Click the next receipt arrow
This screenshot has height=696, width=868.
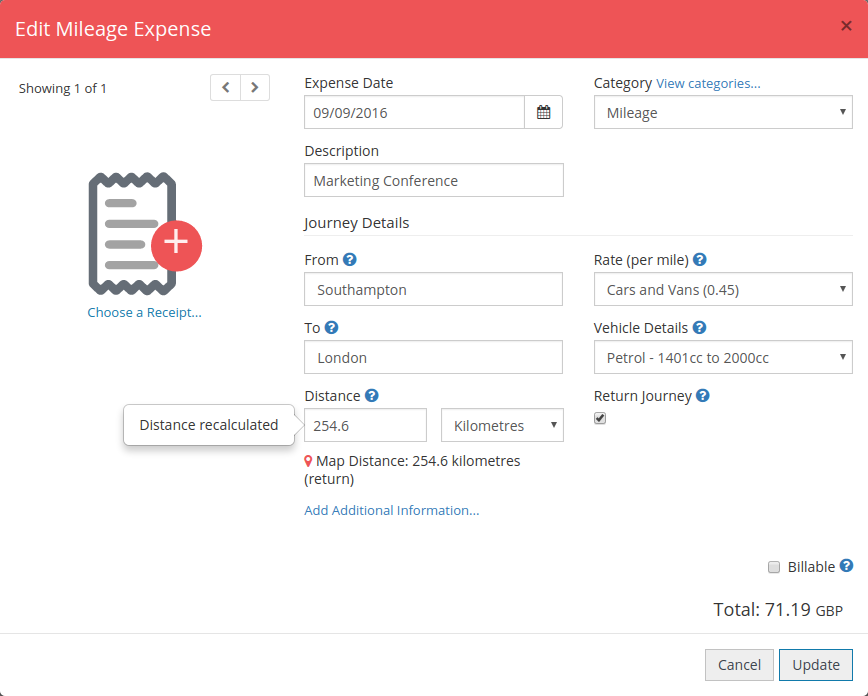[x=255, y=87]
